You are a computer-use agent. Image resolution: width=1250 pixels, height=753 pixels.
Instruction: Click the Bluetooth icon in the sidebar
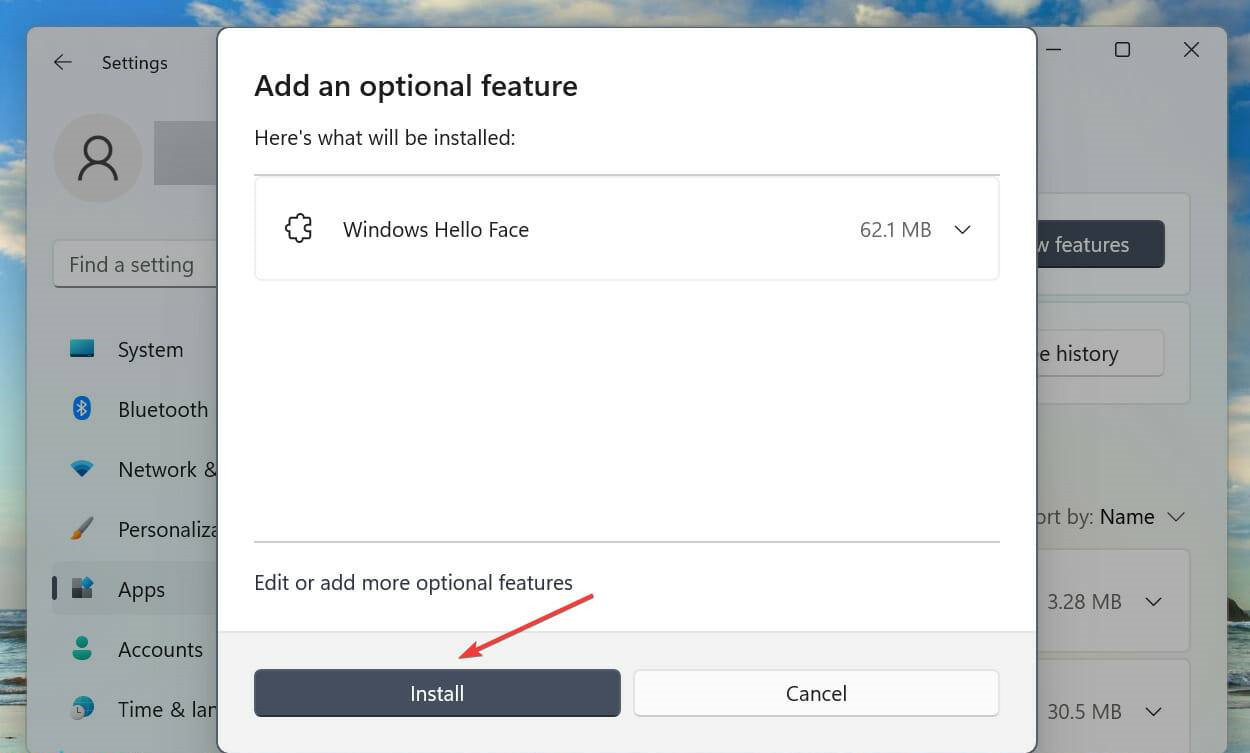click(x=81, y=409)
